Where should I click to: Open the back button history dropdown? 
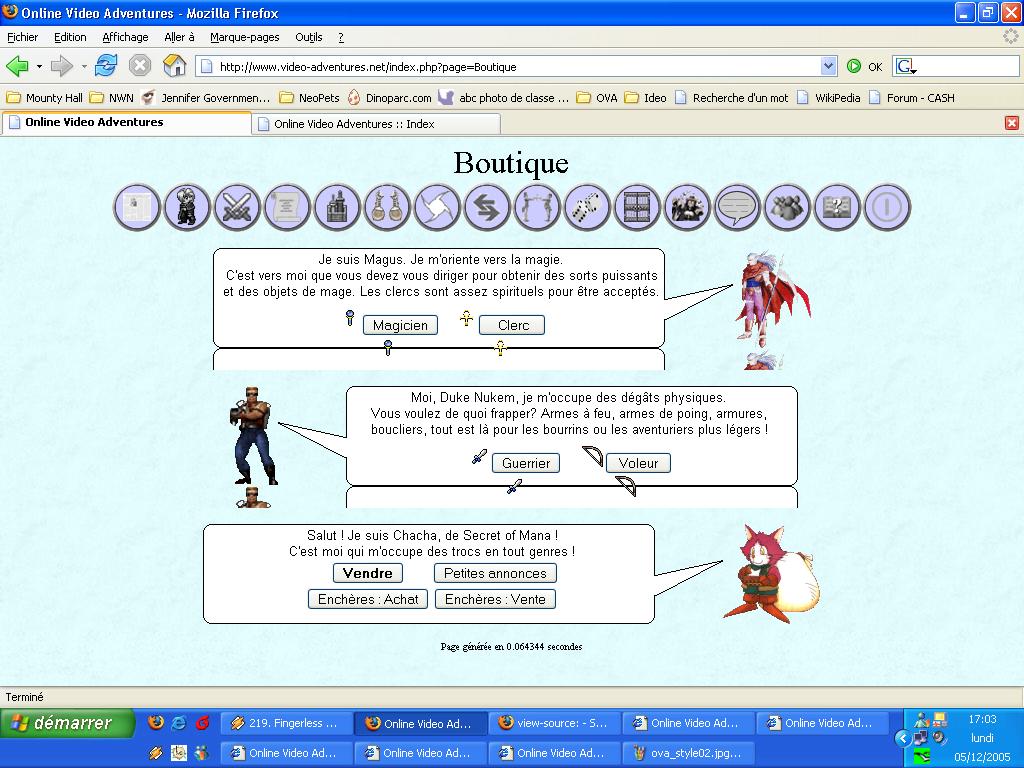39,67
